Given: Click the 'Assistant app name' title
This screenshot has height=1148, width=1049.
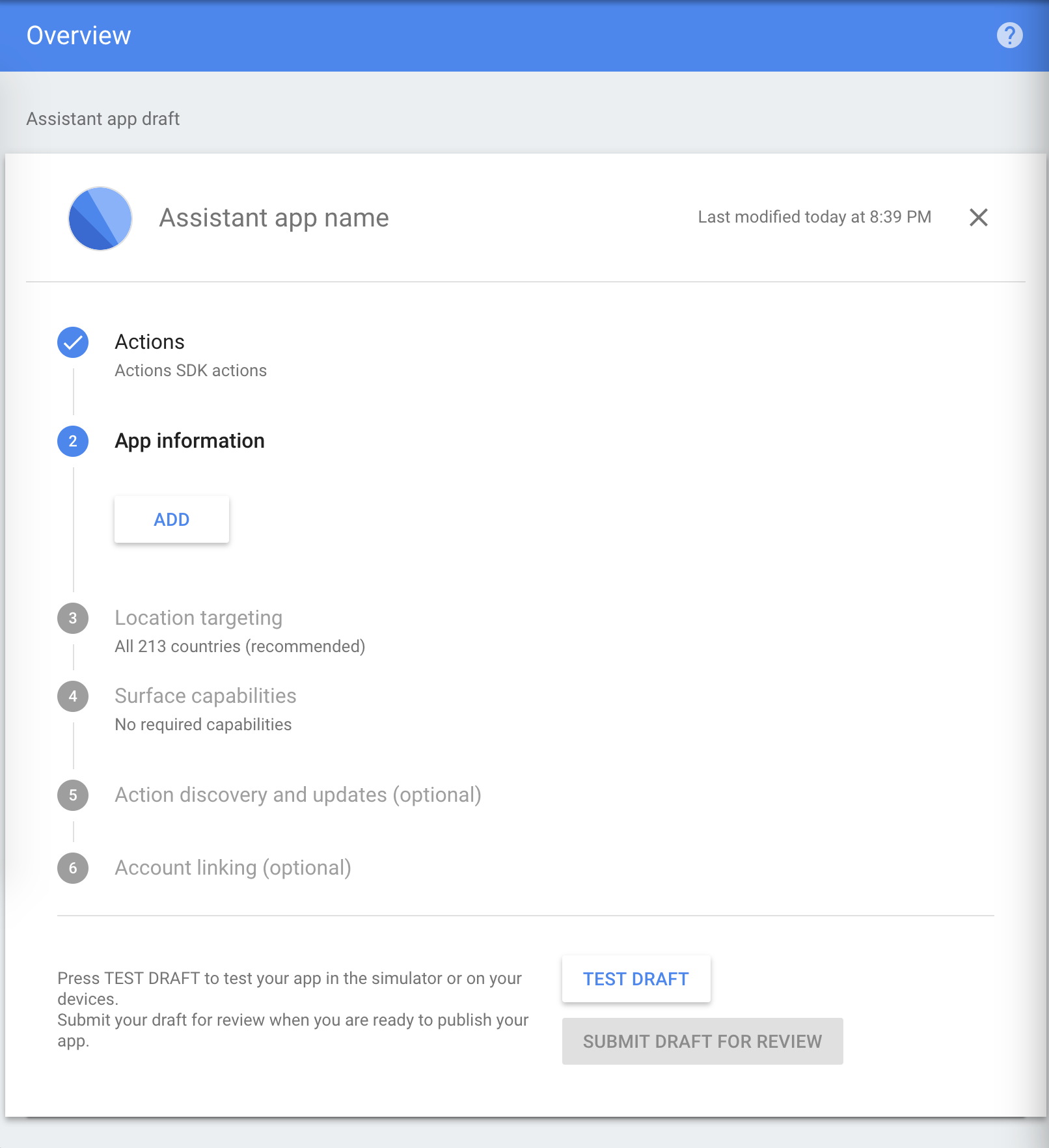Looking at the screenshot, I should coord(274,218).
